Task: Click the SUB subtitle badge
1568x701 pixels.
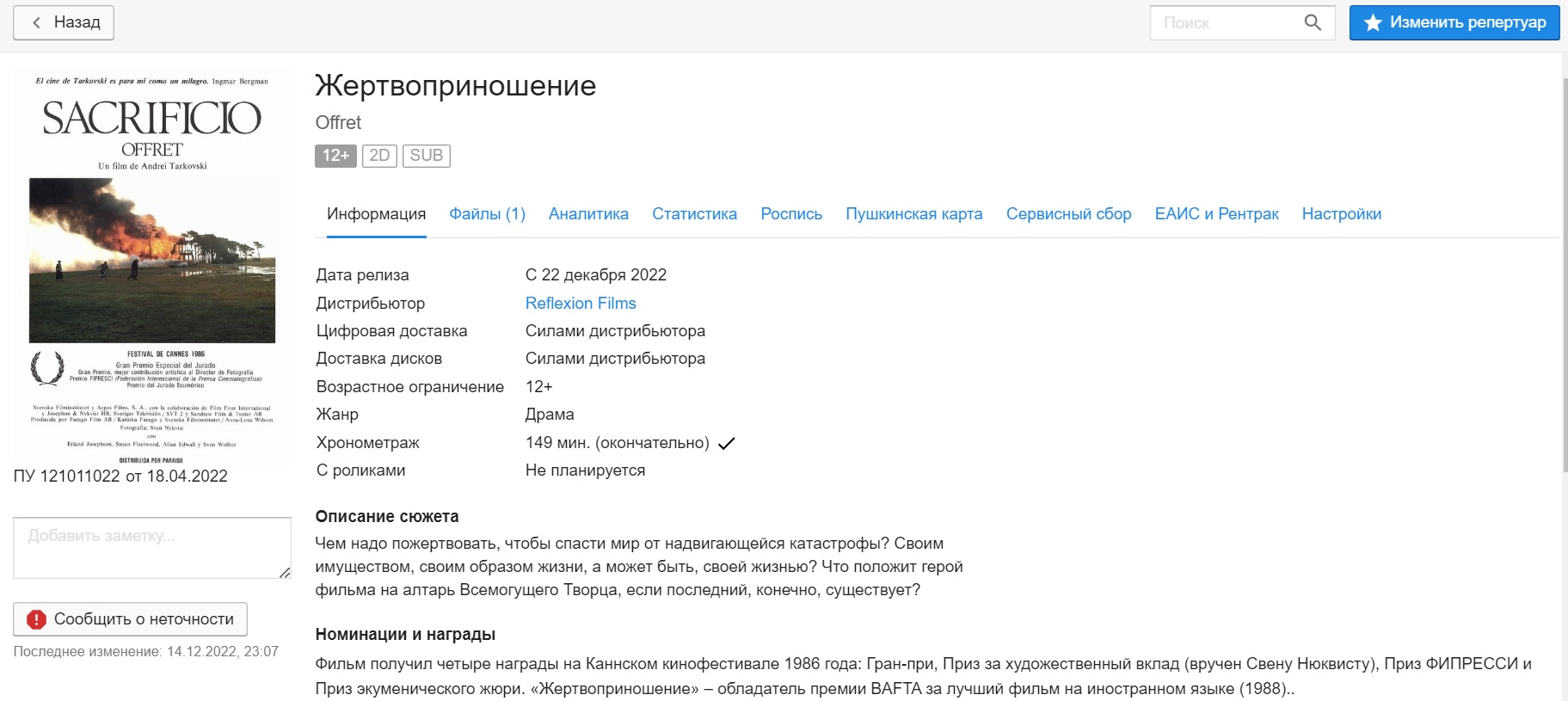Action: pos(426,156)
